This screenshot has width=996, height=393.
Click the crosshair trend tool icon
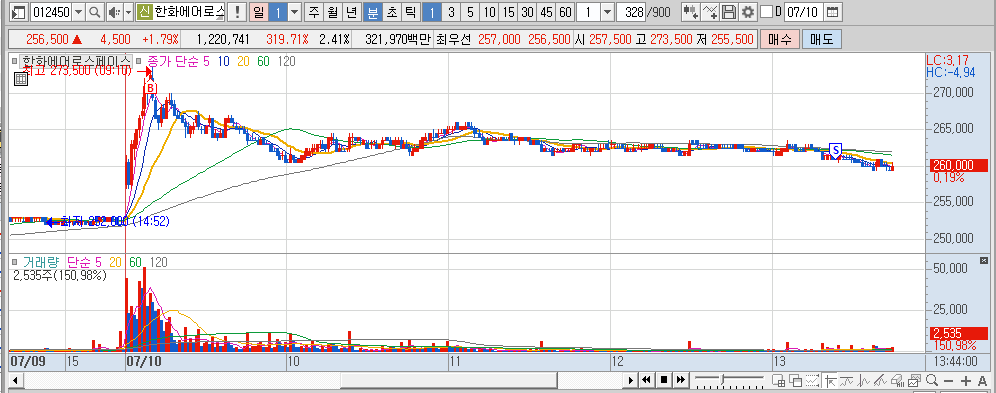[830, 380]
